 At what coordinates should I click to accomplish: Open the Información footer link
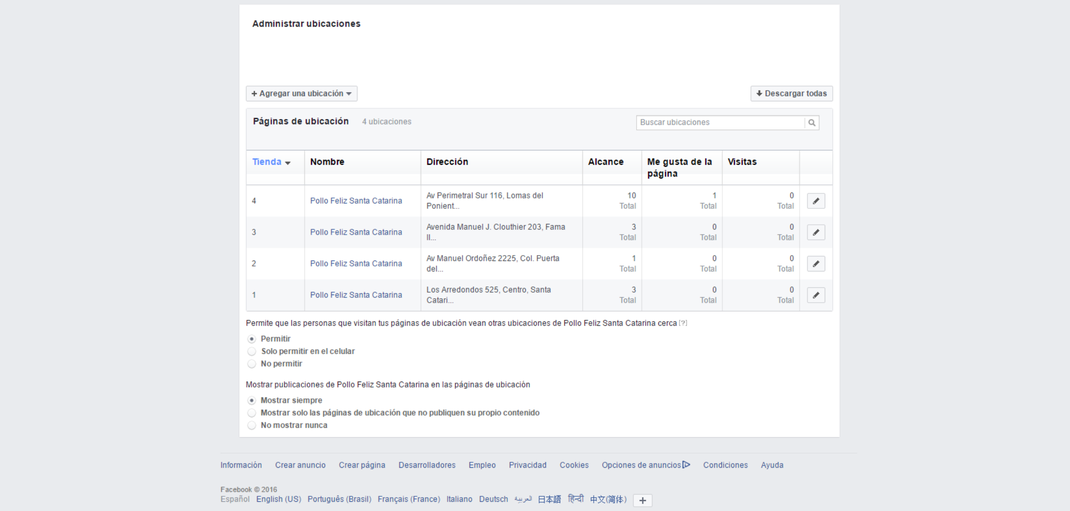pos(241,465)
